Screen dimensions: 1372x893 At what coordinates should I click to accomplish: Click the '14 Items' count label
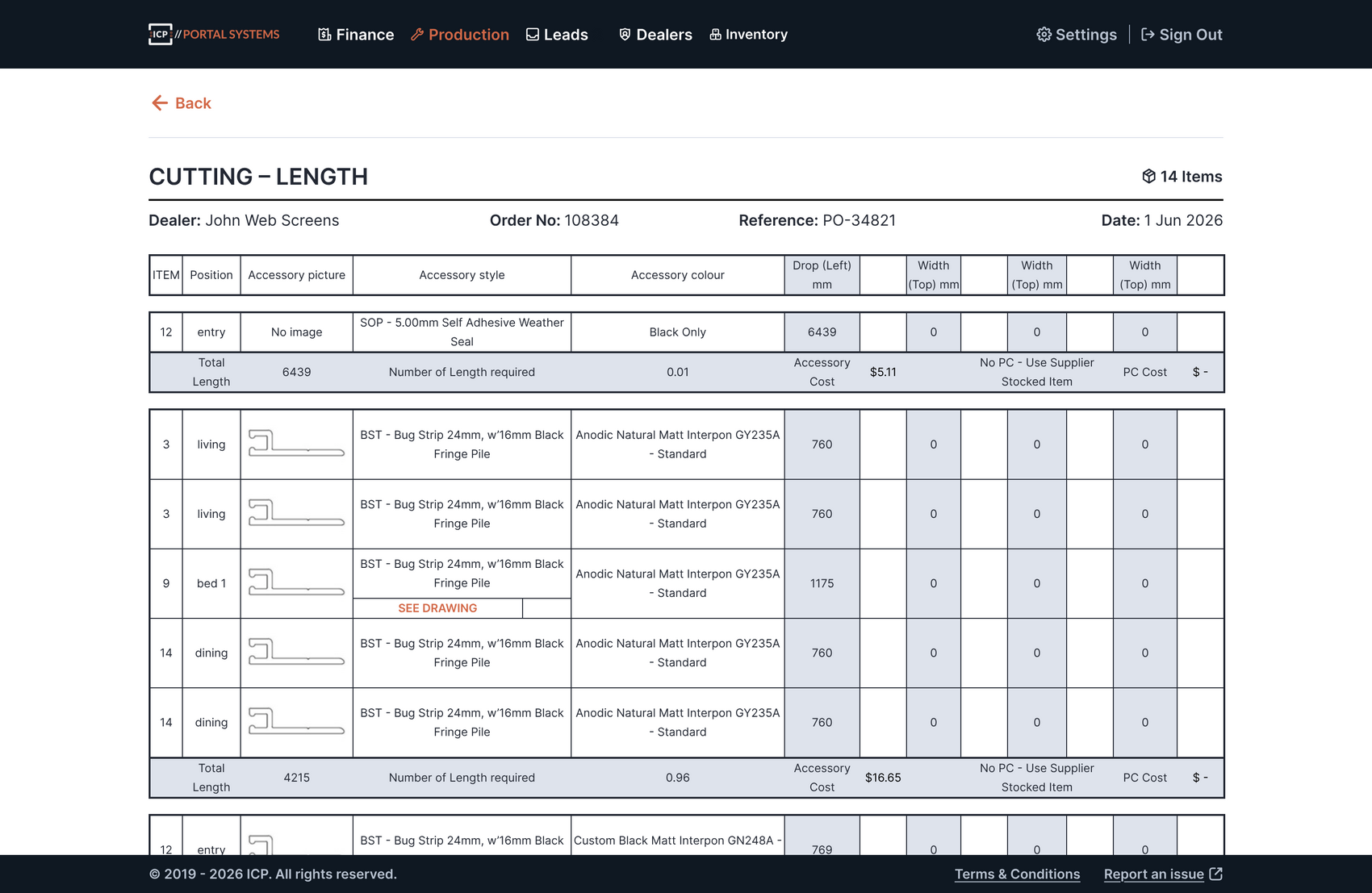[x=1191, y=177]
